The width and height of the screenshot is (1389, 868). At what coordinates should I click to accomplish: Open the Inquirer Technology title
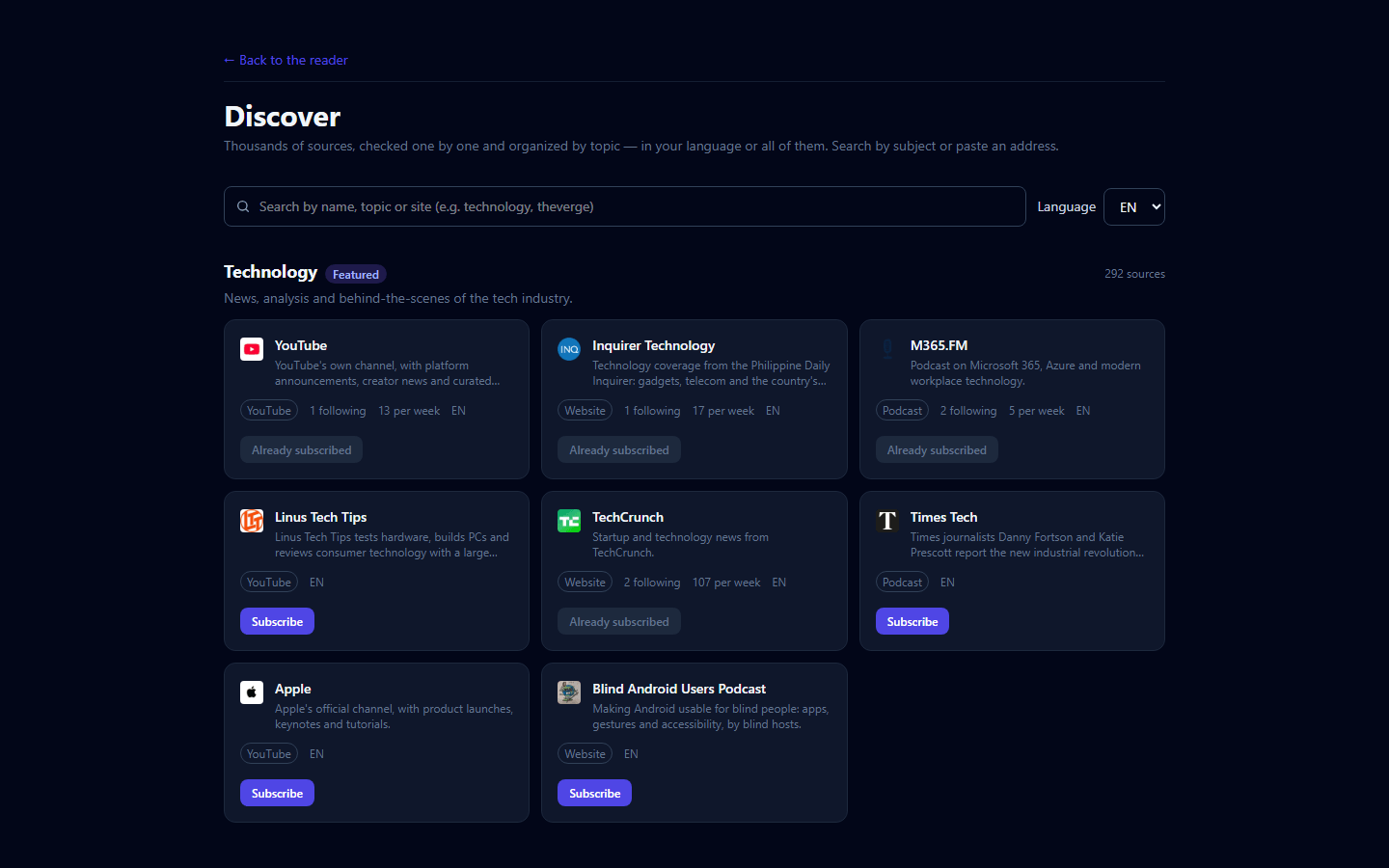(x=654, y=345)
